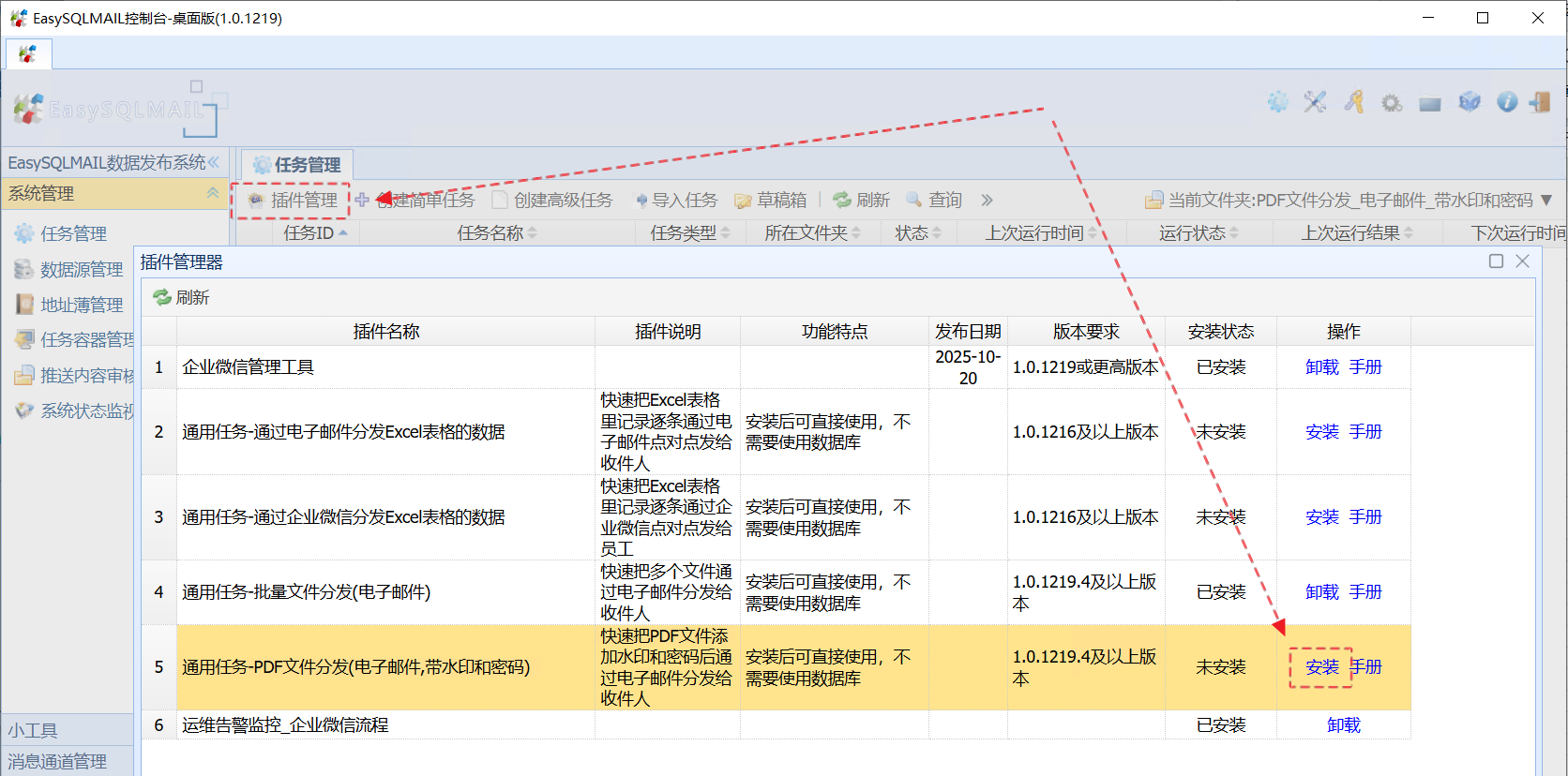Expand current folder dropdown arrow
The image size is (1568, 776).
tap(1546, 201)
